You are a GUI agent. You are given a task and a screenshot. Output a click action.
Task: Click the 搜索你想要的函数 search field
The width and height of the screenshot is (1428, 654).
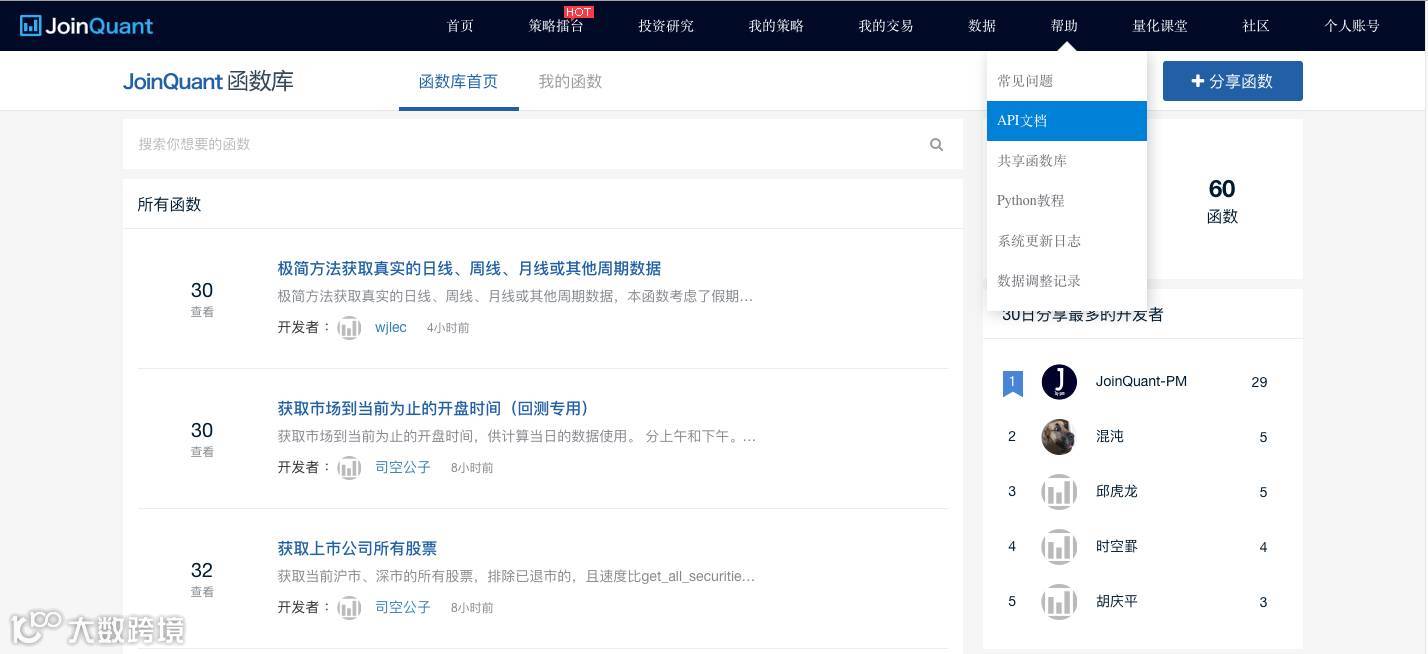[543, 145]
